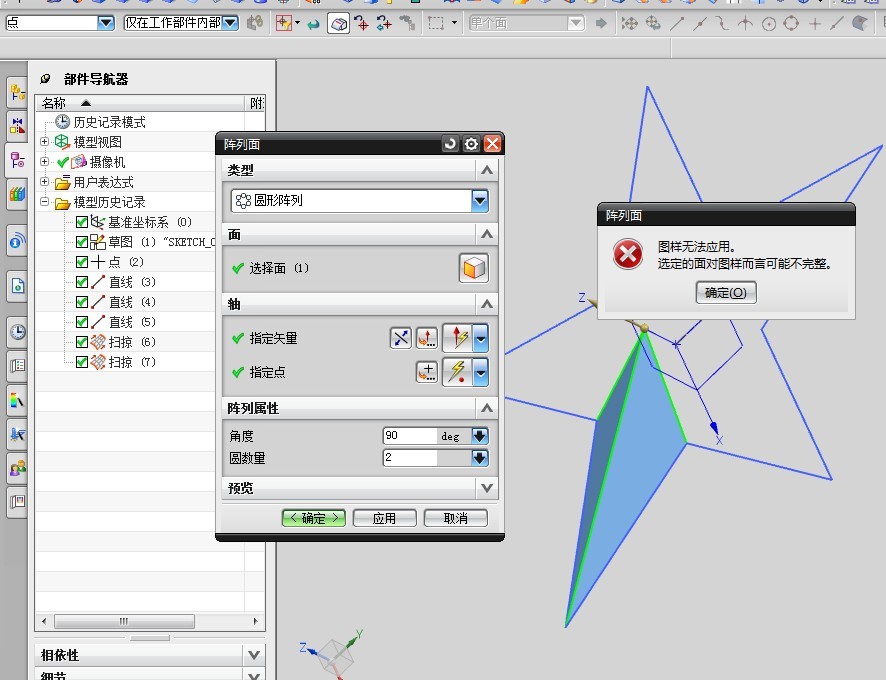886x680 pixels.
Task: Uncheck the 直线 (4) feature checkbox
Action: tap(81, 302)
